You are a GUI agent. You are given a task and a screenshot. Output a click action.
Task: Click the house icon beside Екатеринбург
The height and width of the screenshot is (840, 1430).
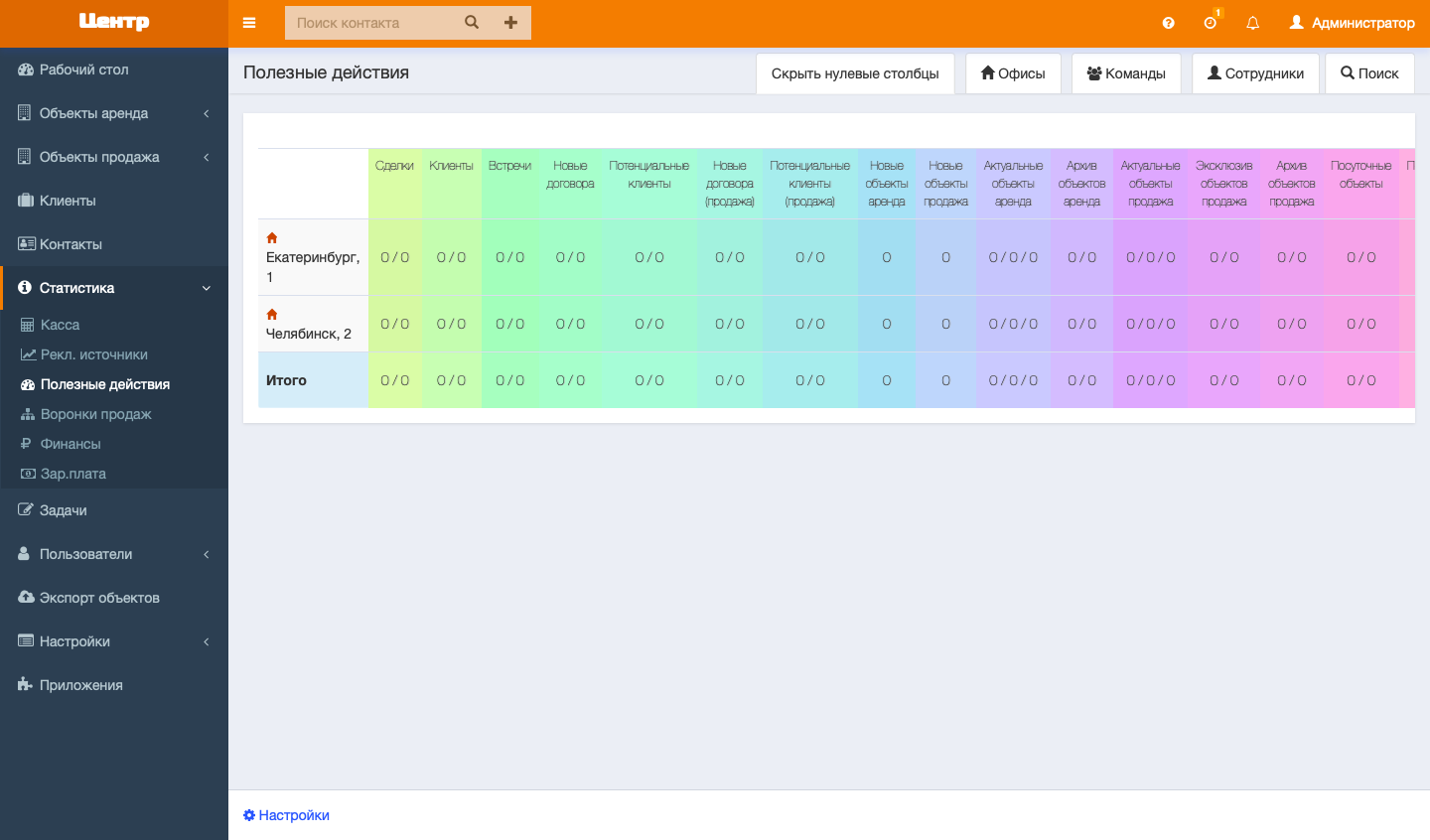272,238
